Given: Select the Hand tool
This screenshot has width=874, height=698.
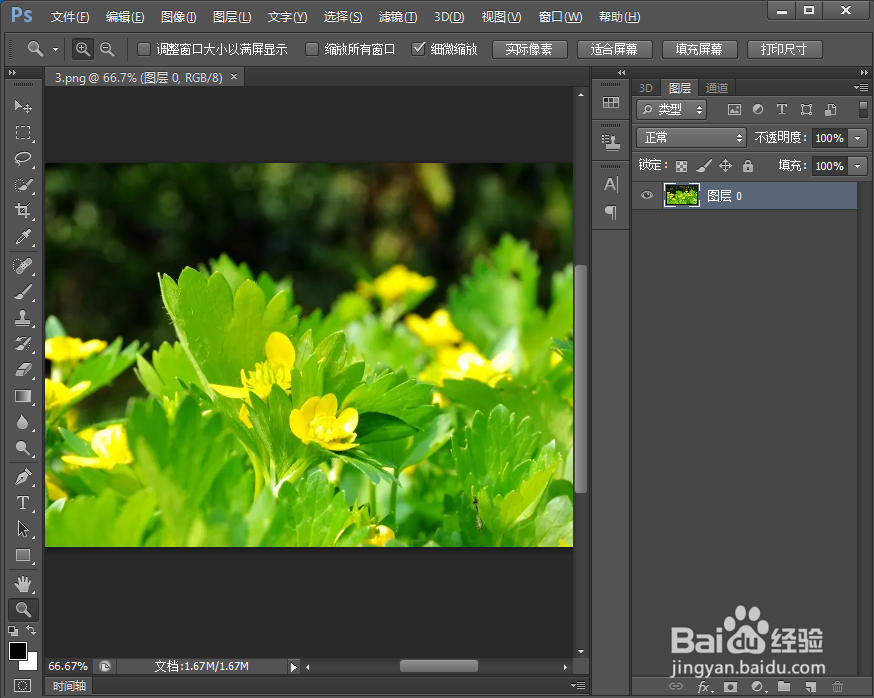Looking at the screenshot, I should click(x=22, y=584).
